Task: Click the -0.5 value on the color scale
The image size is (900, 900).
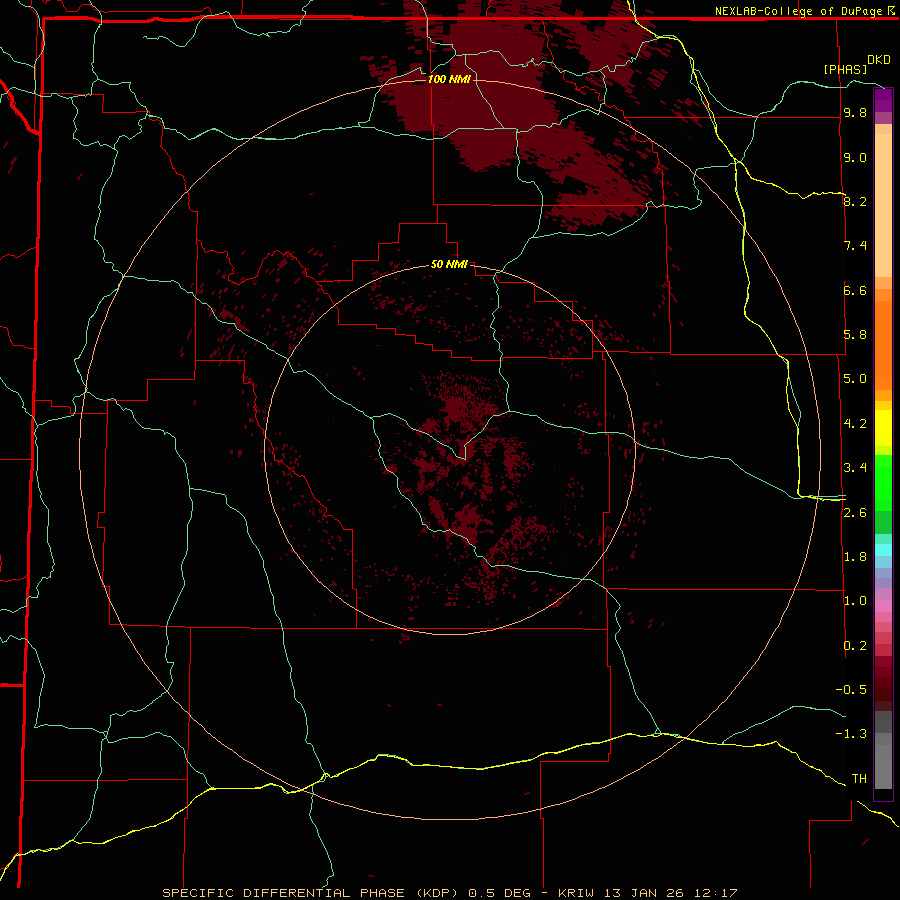Action: click(x=851, y=690)
